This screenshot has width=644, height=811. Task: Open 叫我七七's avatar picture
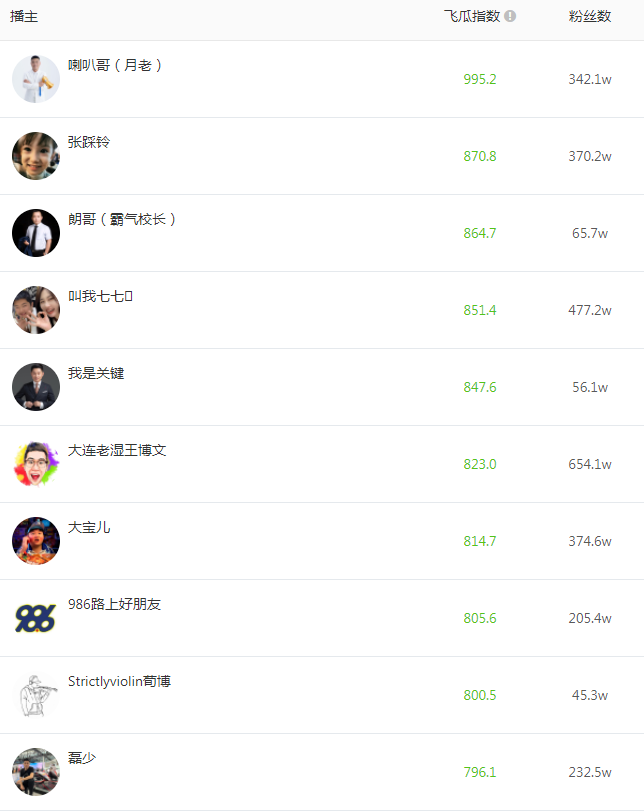click(x=36, y=310)
